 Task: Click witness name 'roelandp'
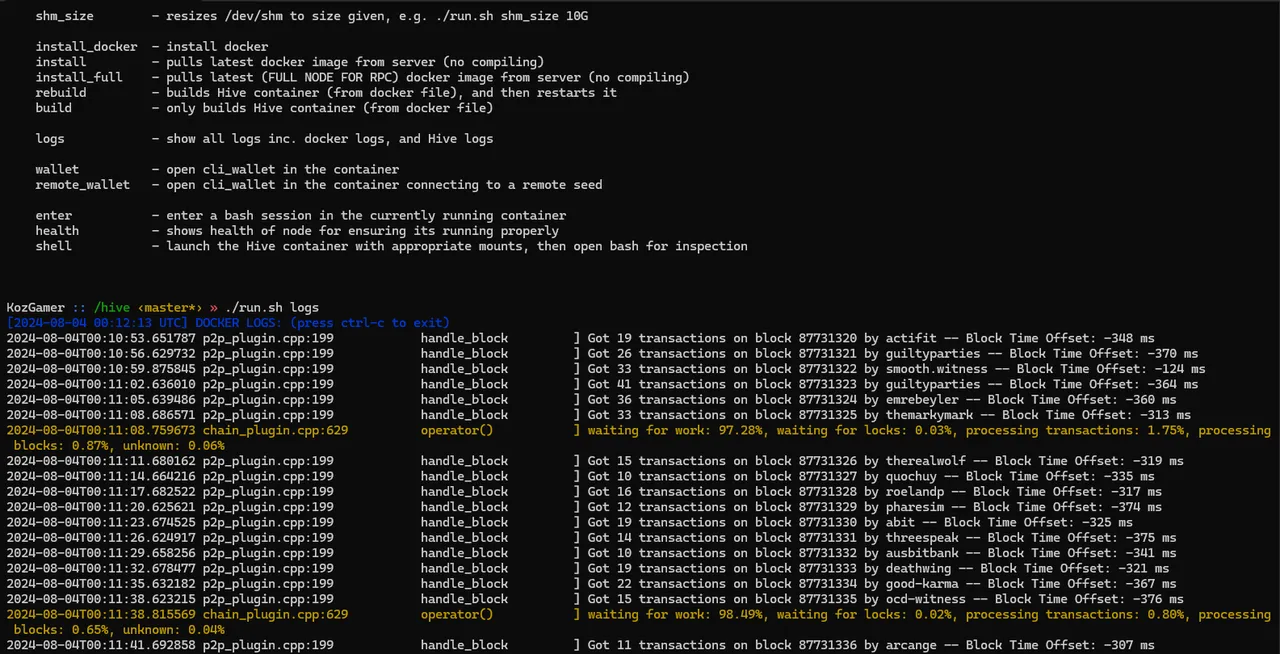(x=916, y=492)
